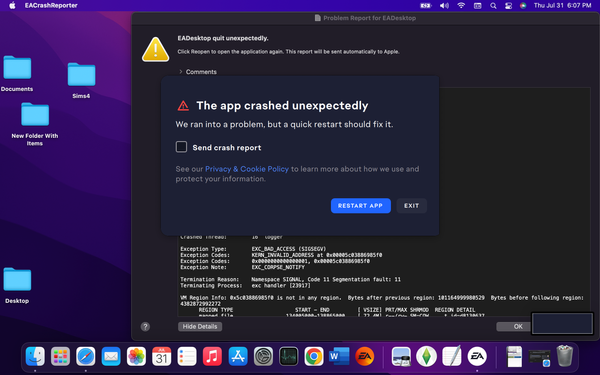
Task: Open Activity Monitor from the dock
Action: pyautogui.click(x=289, y=356)
